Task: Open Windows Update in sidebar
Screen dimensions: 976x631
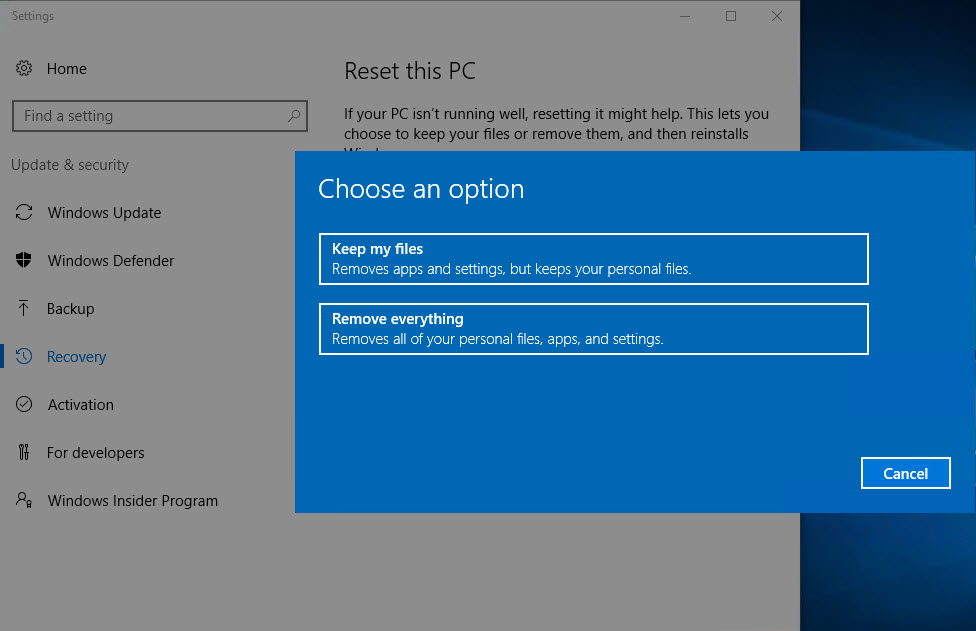Action: [x=104, y=213]
